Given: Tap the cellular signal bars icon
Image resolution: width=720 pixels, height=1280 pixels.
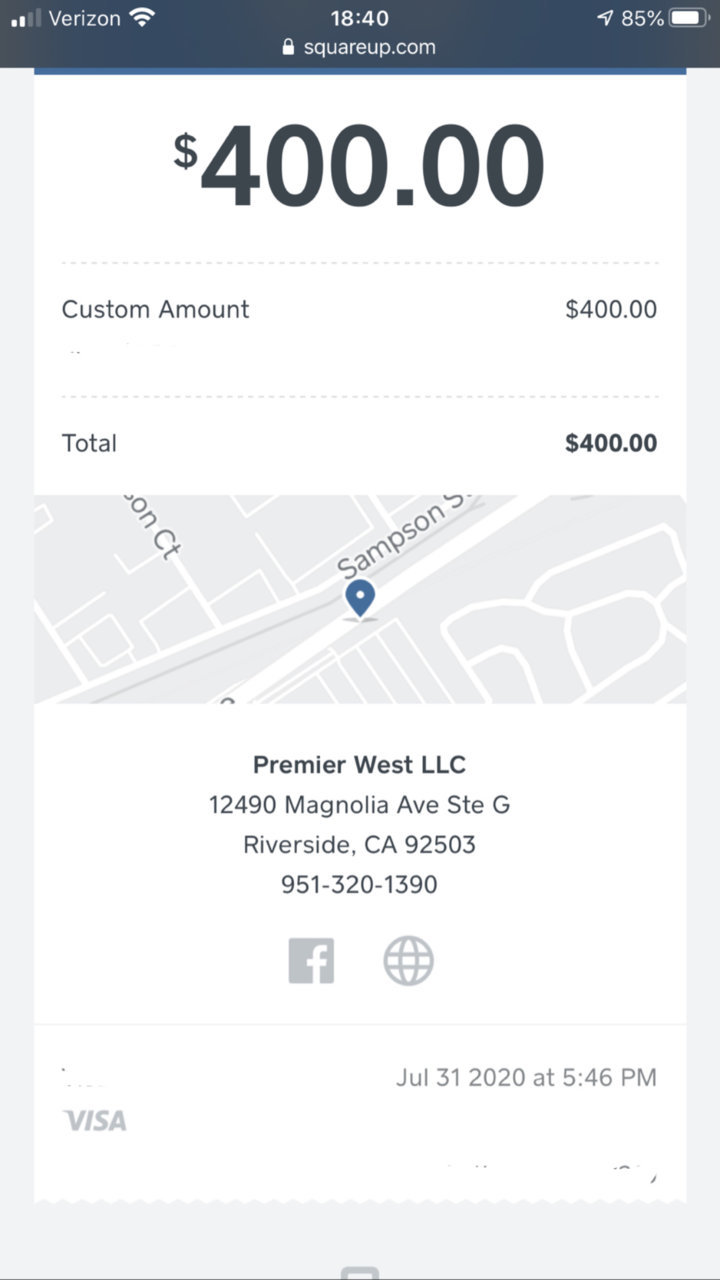Looking at the screenshot, I should [26, 18].
